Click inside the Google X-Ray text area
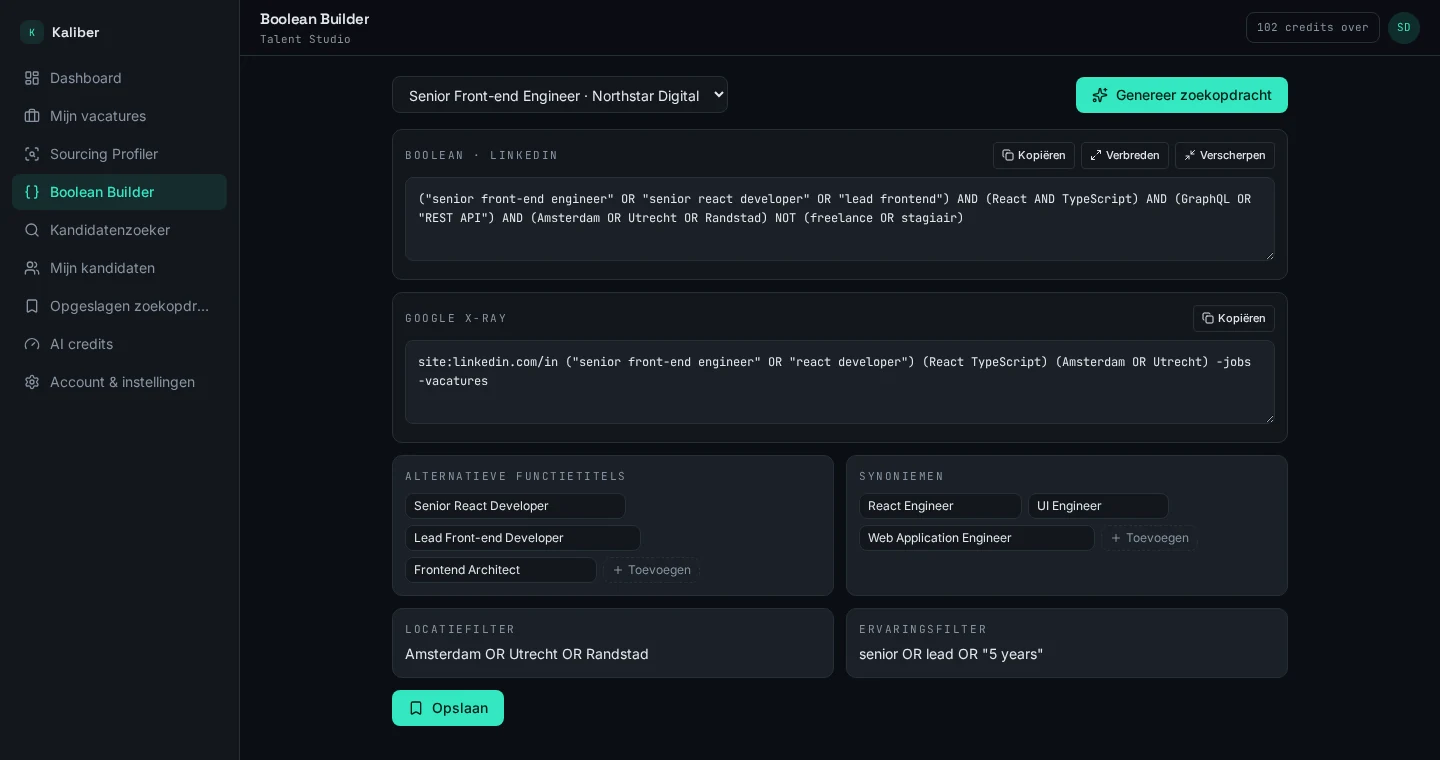This screenshot has height=760, width=1440. pos(840,382)
